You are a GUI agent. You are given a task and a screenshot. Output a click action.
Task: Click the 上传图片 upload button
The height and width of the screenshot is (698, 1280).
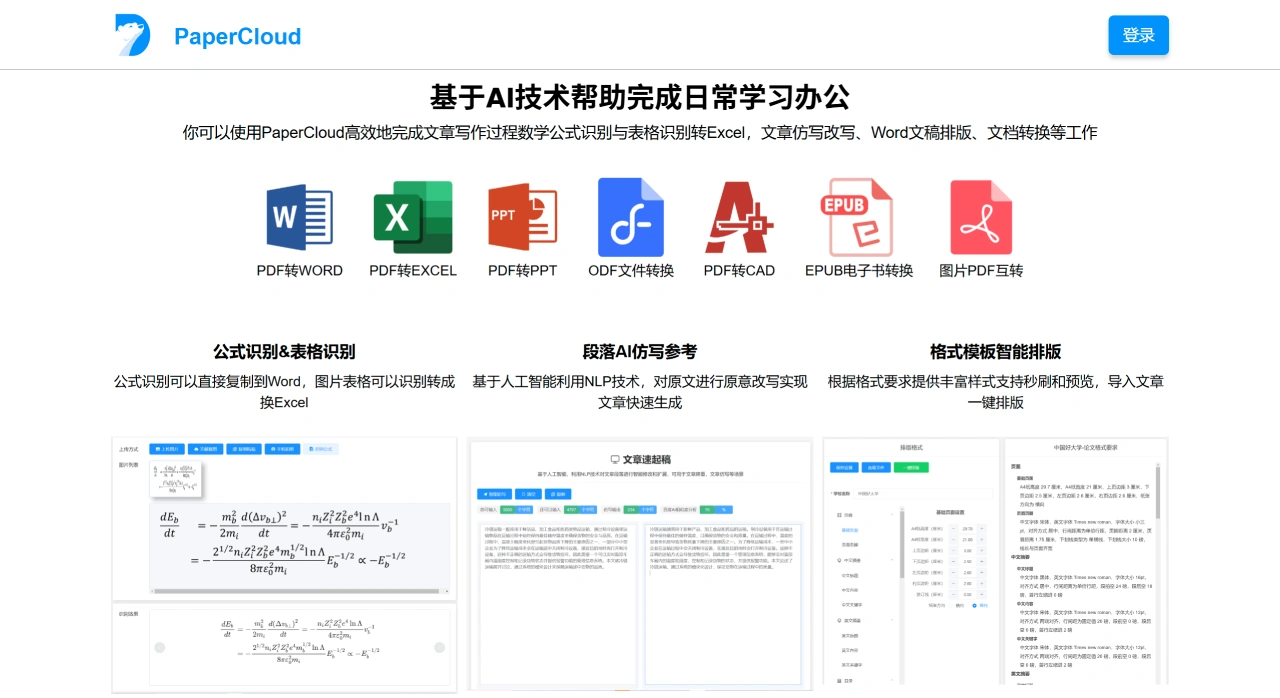168,448
